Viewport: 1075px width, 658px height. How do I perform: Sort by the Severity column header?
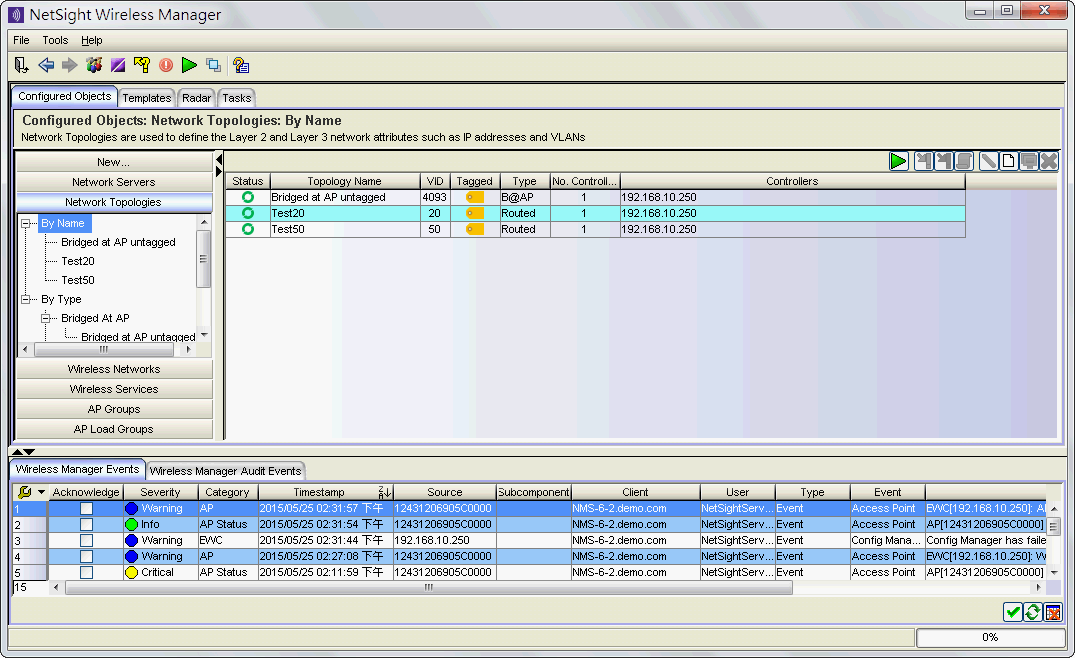160,492
